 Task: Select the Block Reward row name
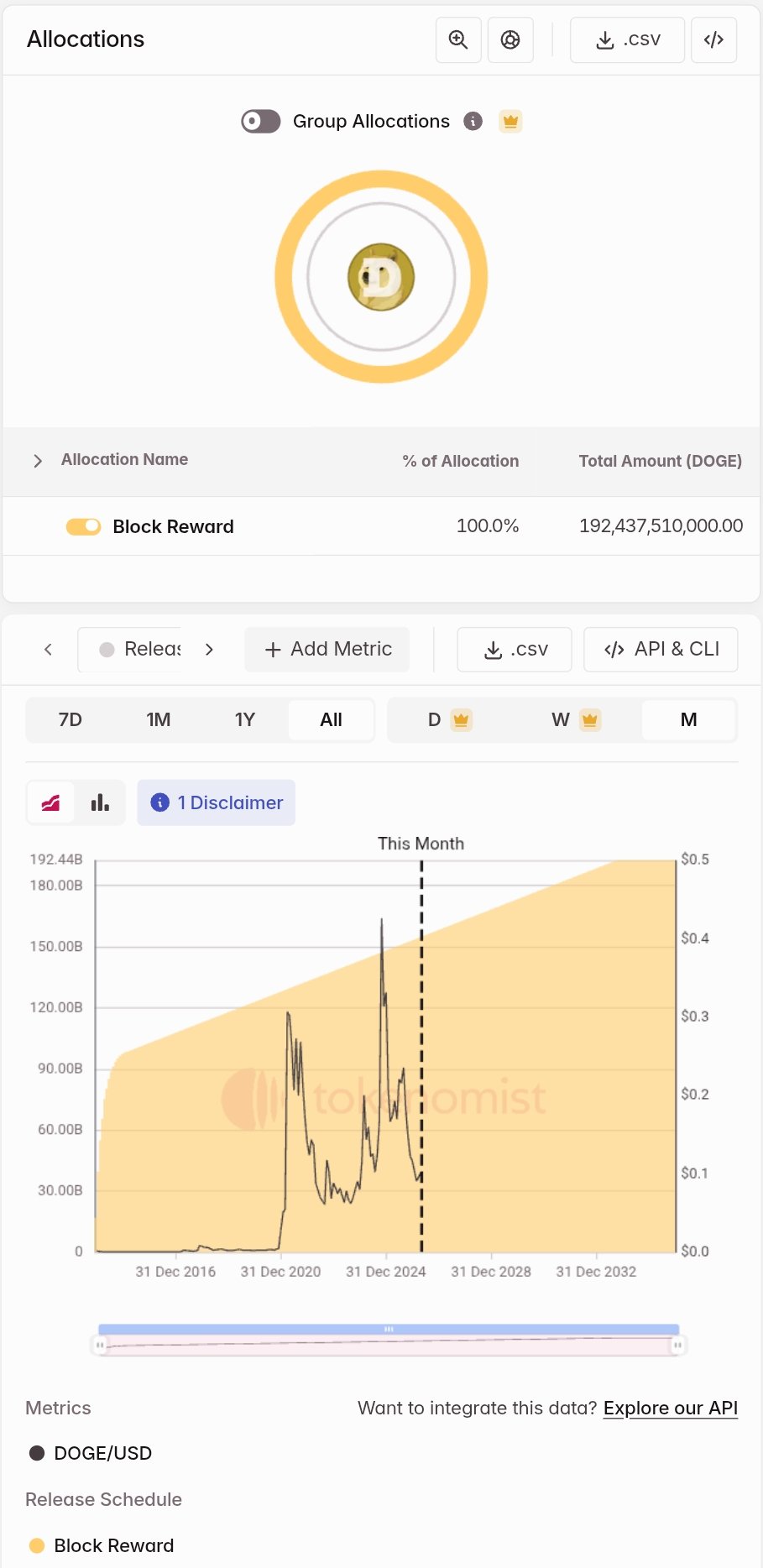[x=174, y=526]
